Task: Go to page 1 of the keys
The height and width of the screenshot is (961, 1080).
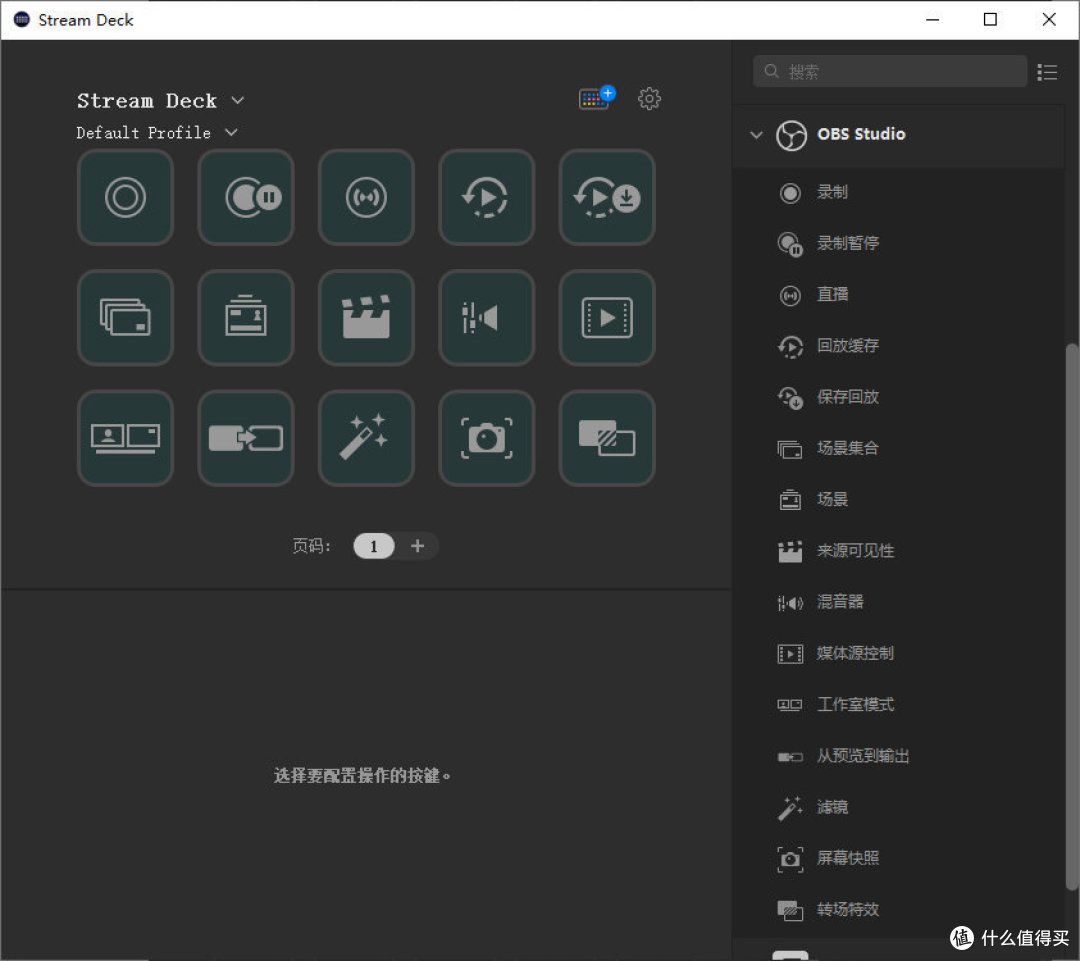Action: [373, 546]
